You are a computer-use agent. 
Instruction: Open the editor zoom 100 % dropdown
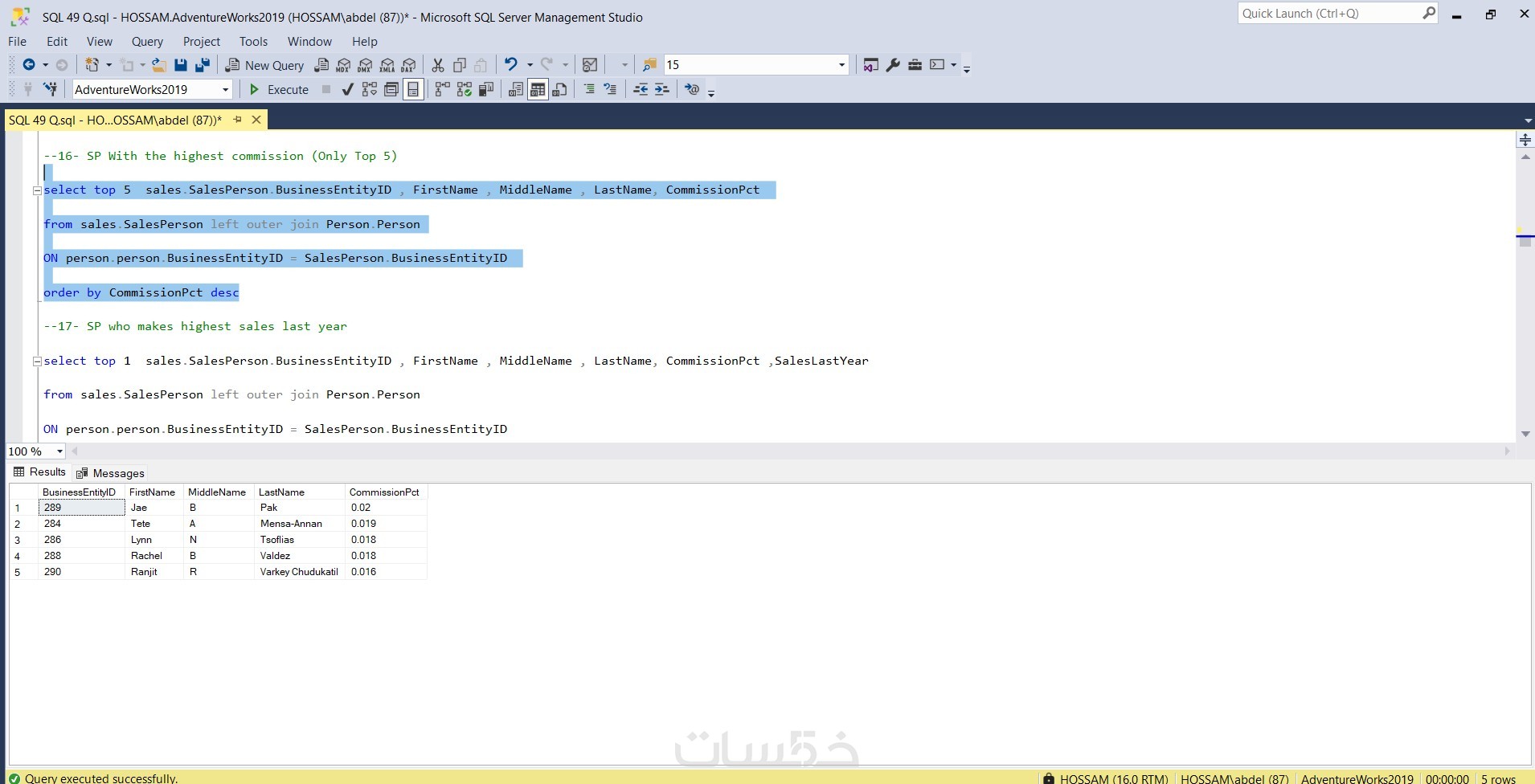click(x=59, y=451)
